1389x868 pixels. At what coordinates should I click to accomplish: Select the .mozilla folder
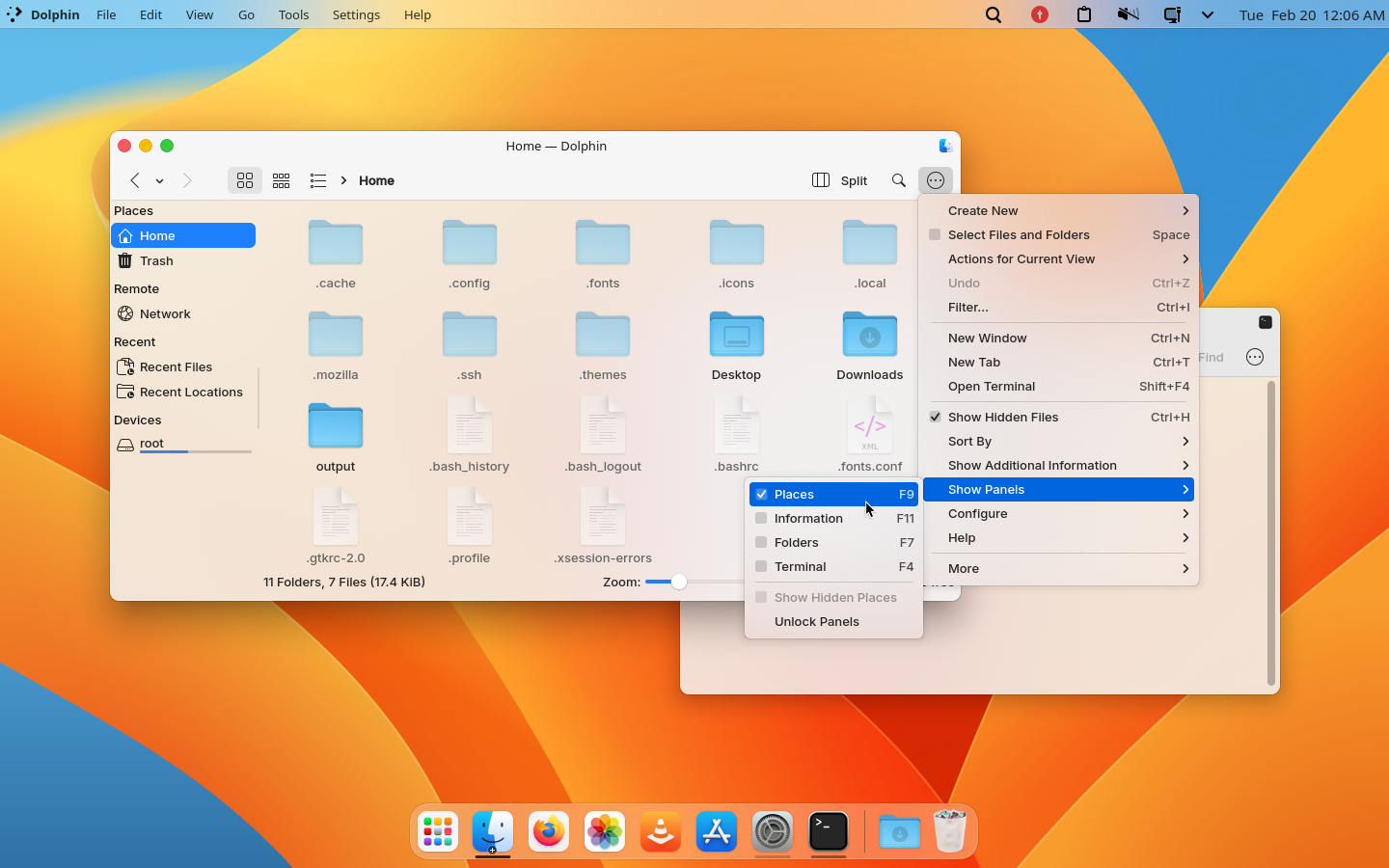336,346
